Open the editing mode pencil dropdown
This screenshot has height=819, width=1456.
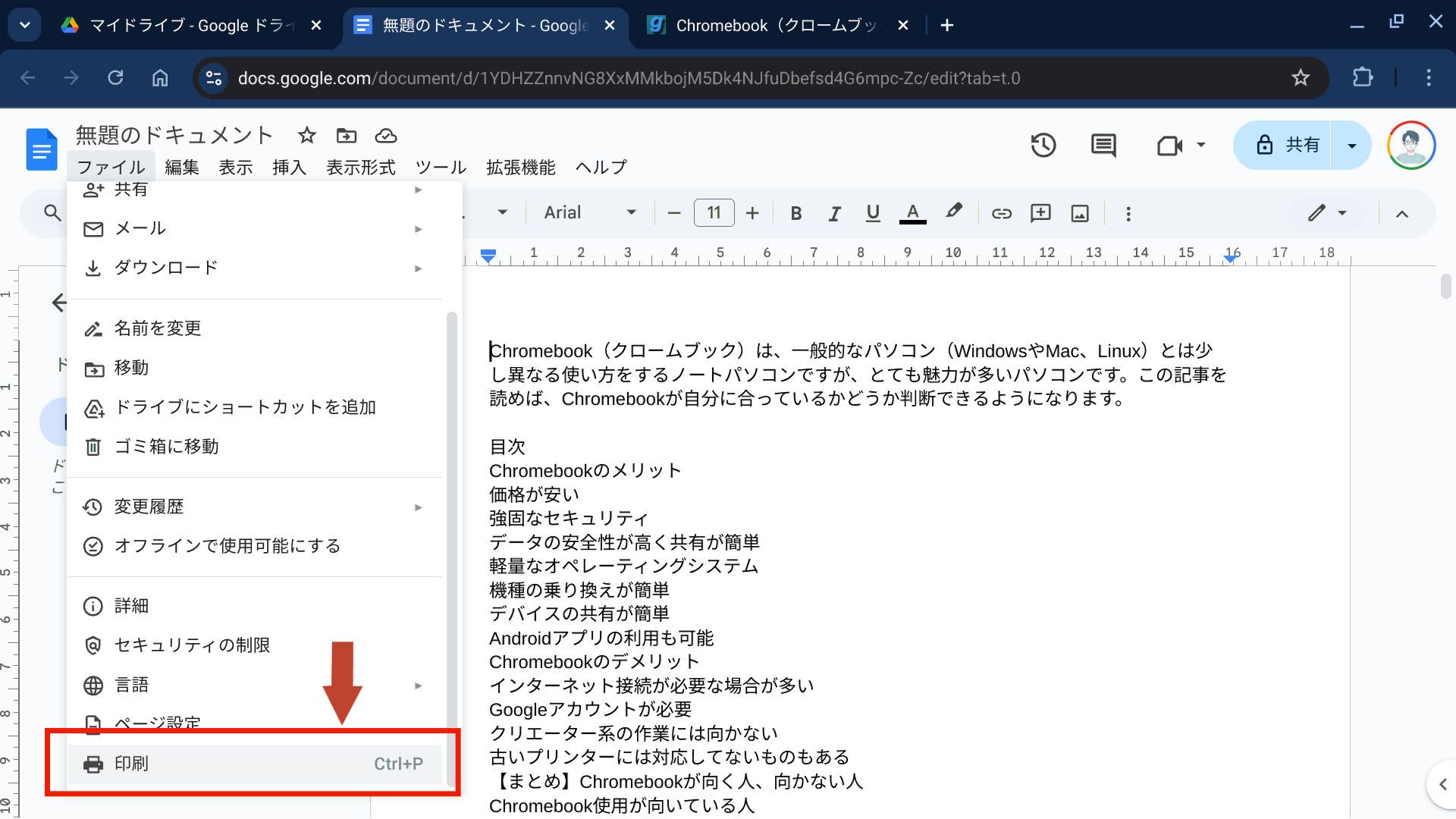(x=1327, y=213)
